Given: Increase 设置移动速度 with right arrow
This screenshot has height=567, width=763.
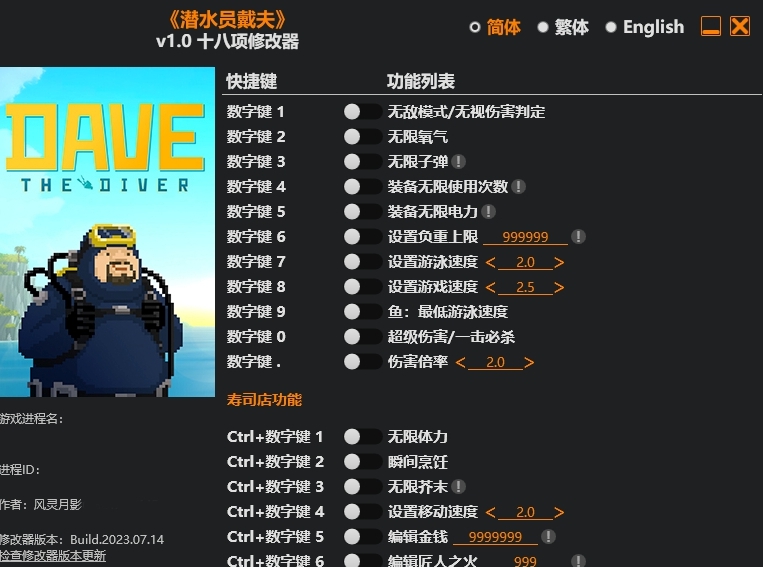Looking at the screenshot, I should 559,512.
